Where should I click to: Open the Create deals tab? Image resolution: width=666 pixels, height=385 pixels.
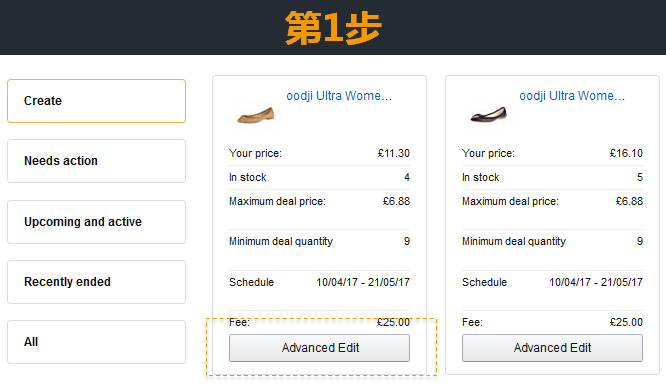pyautogui.click(x=96, y=101)
